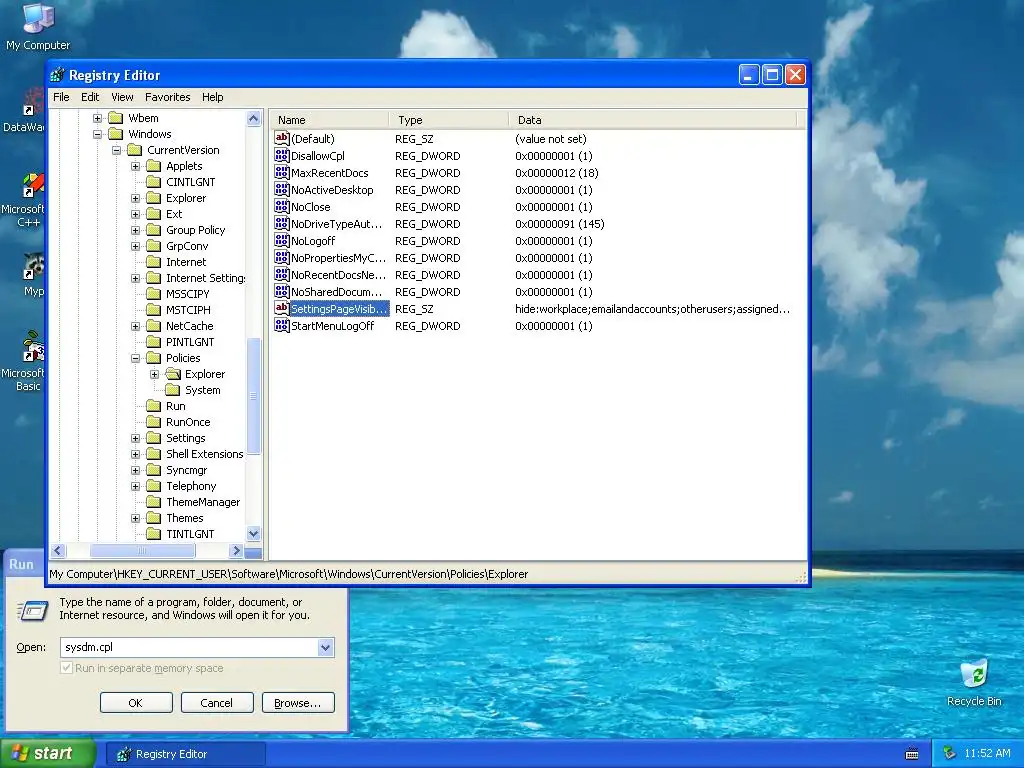
Task: Click the SettingsPageVisib... string value icon
Action: click(281, 308)
